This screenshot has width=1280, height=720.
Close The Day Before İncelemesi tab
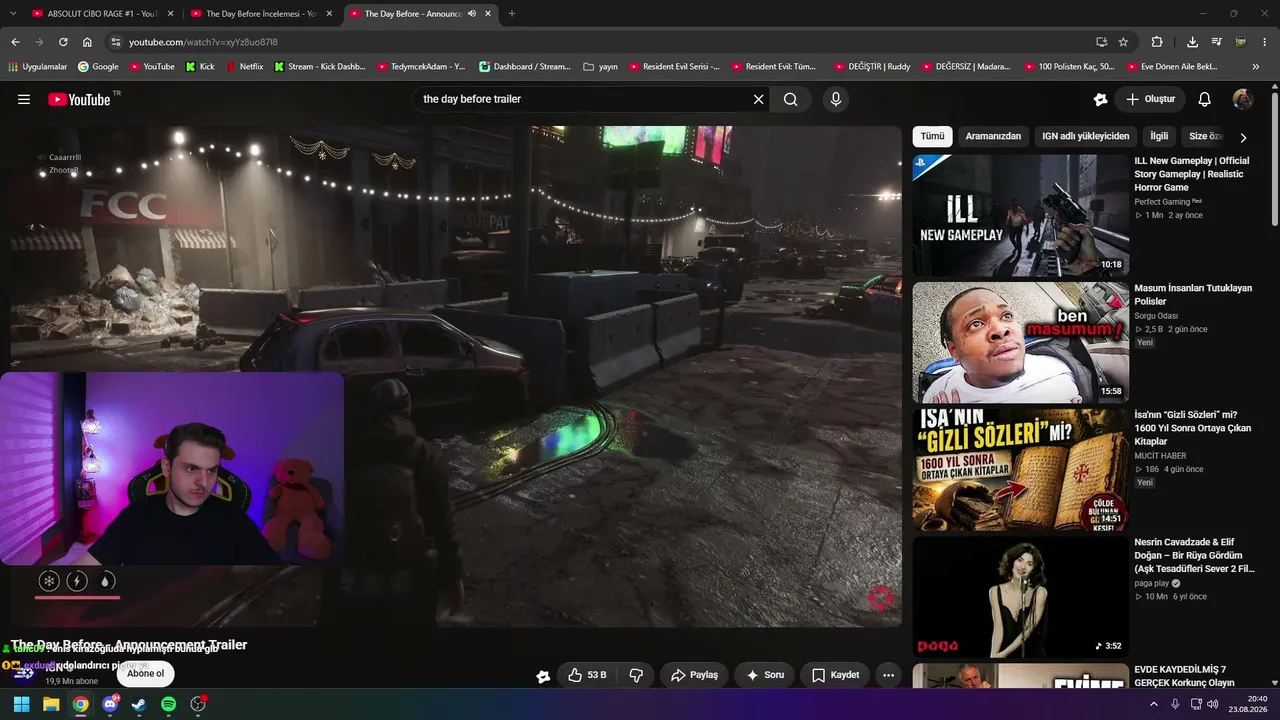pos(329,14)
